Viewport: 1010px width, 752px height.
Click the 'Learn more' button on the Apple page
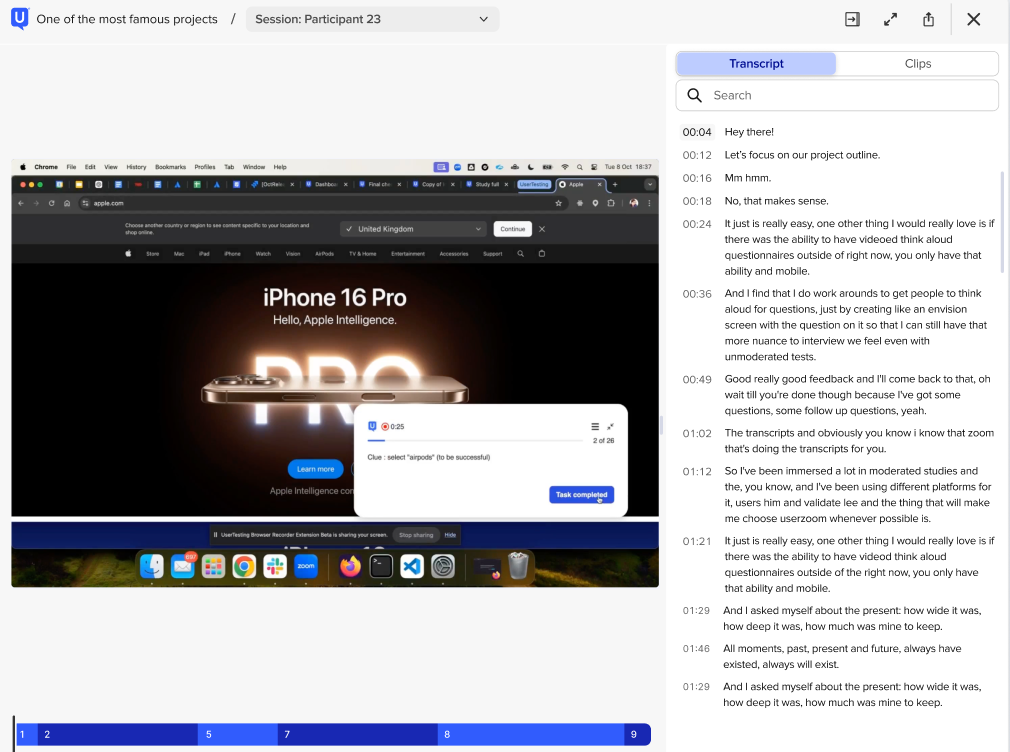click(316, 469)
